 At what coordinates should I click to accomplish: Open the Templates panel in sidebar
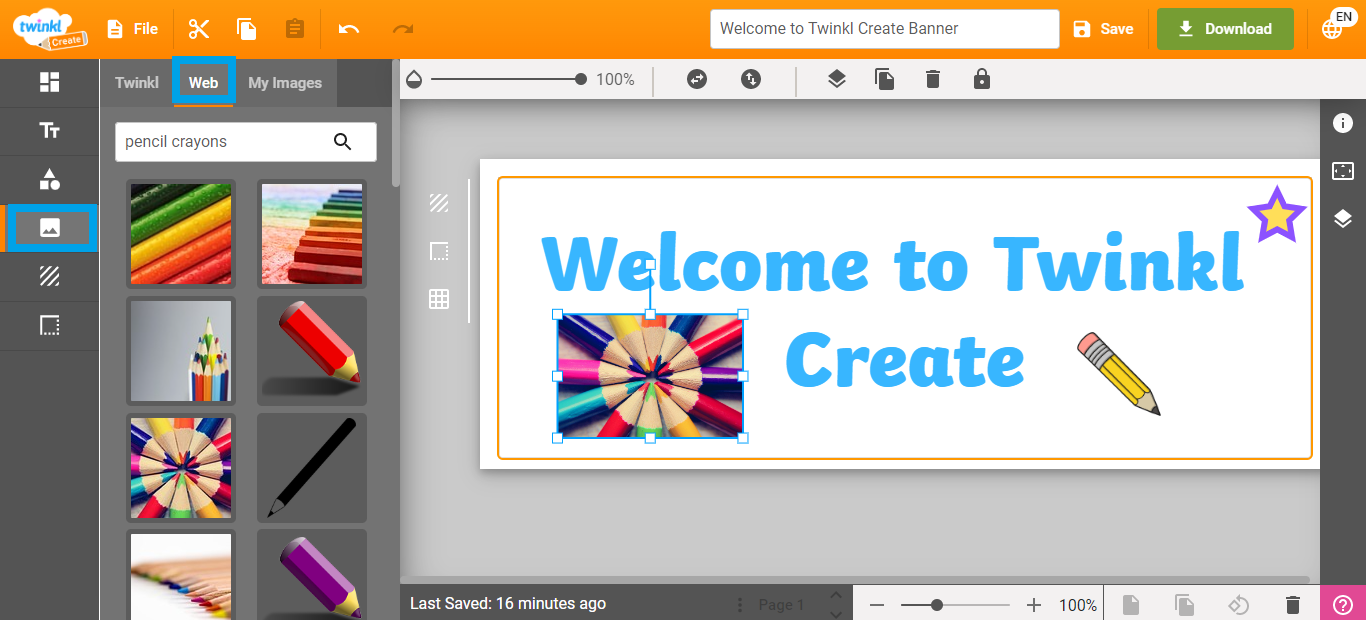click(49, 83)
